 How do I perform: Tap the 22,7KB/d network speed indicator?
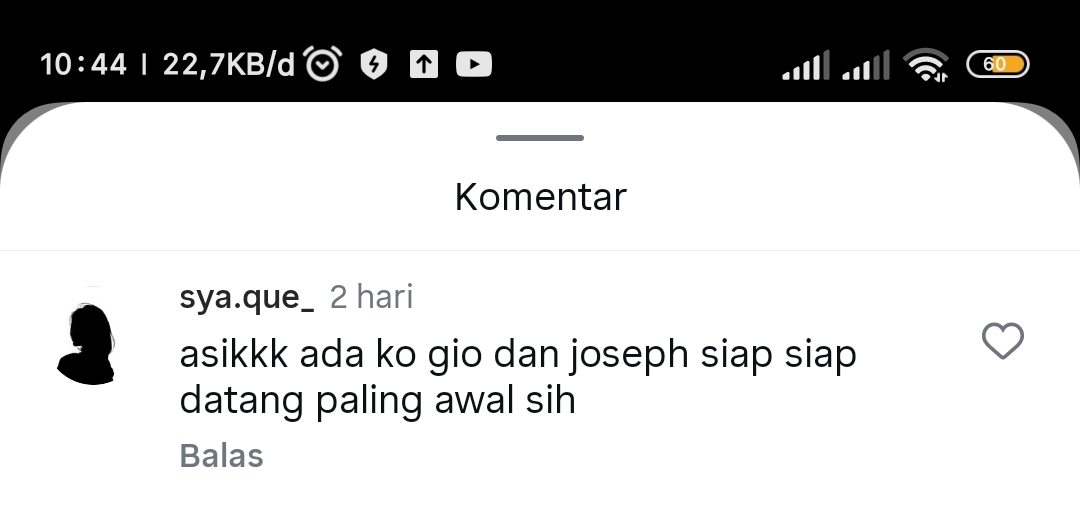click(x=229, y=65)
